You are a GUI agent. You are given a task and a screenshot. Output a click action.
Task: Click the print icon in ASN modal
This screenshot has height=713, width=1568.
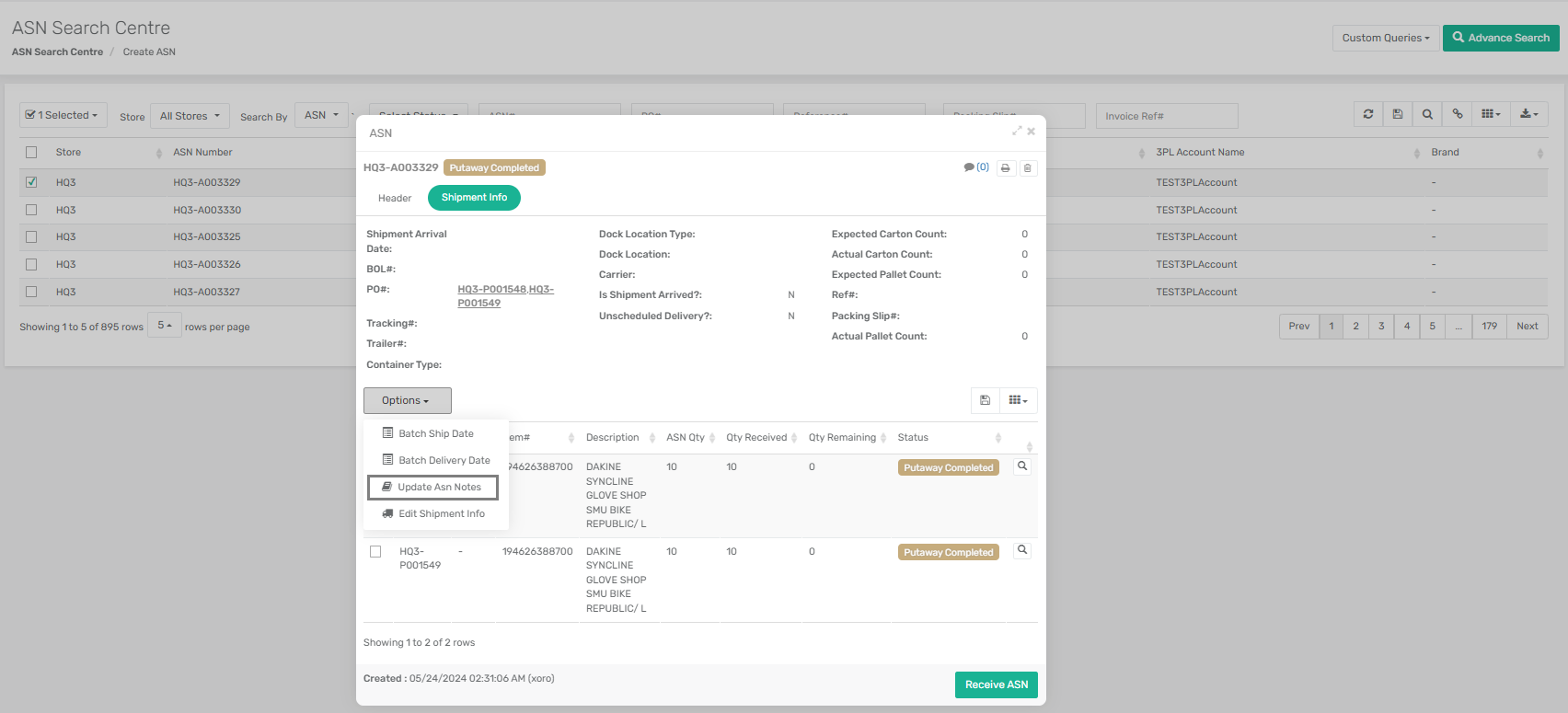1006,168
